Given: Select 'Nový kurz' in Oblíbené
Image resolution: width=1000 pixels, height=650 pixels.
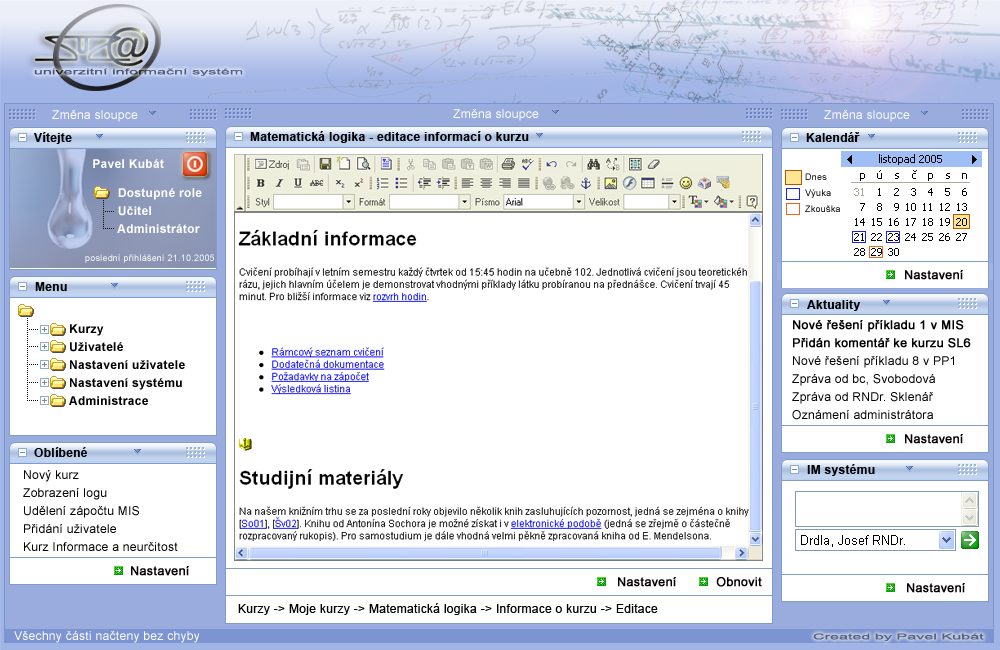Looking at the screenshot, I should pyautogui.click(x=51, y=475).
